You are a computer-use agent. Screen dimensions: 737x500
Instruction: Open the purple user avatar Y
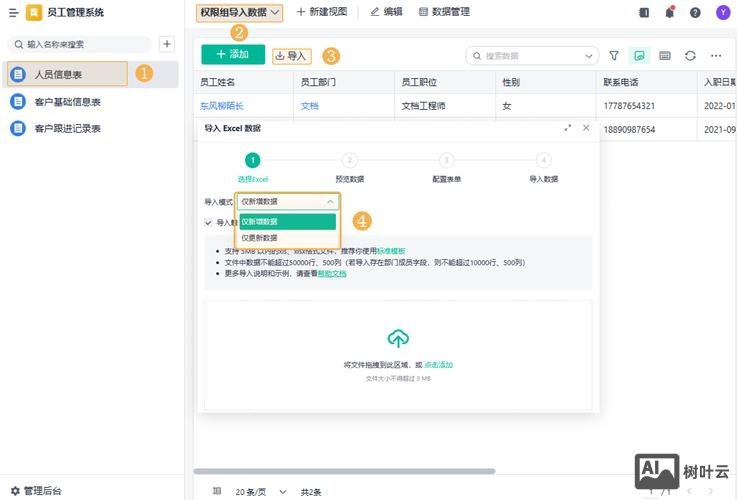pos(723,12)
